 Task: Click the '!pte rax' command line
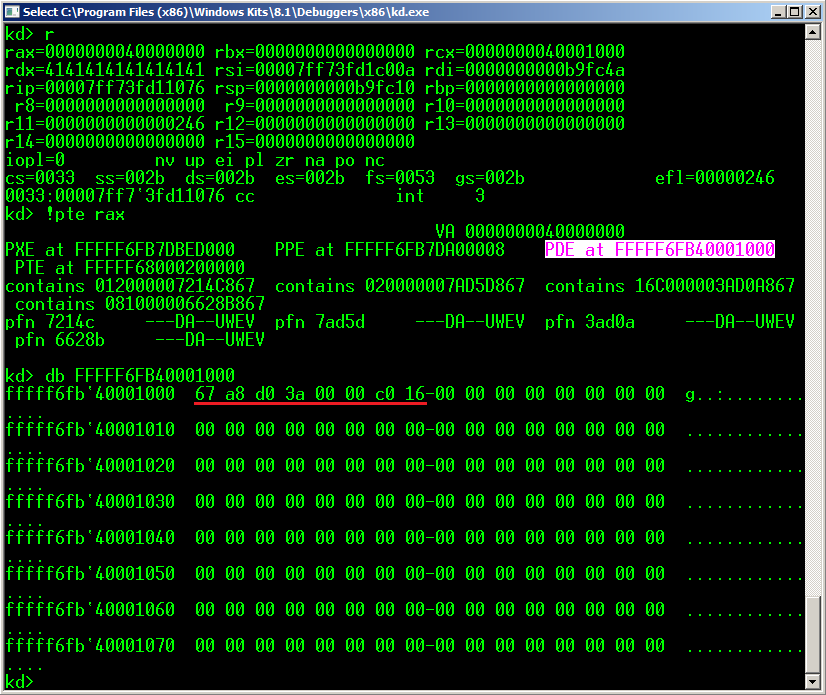click(x=85, y=214)
